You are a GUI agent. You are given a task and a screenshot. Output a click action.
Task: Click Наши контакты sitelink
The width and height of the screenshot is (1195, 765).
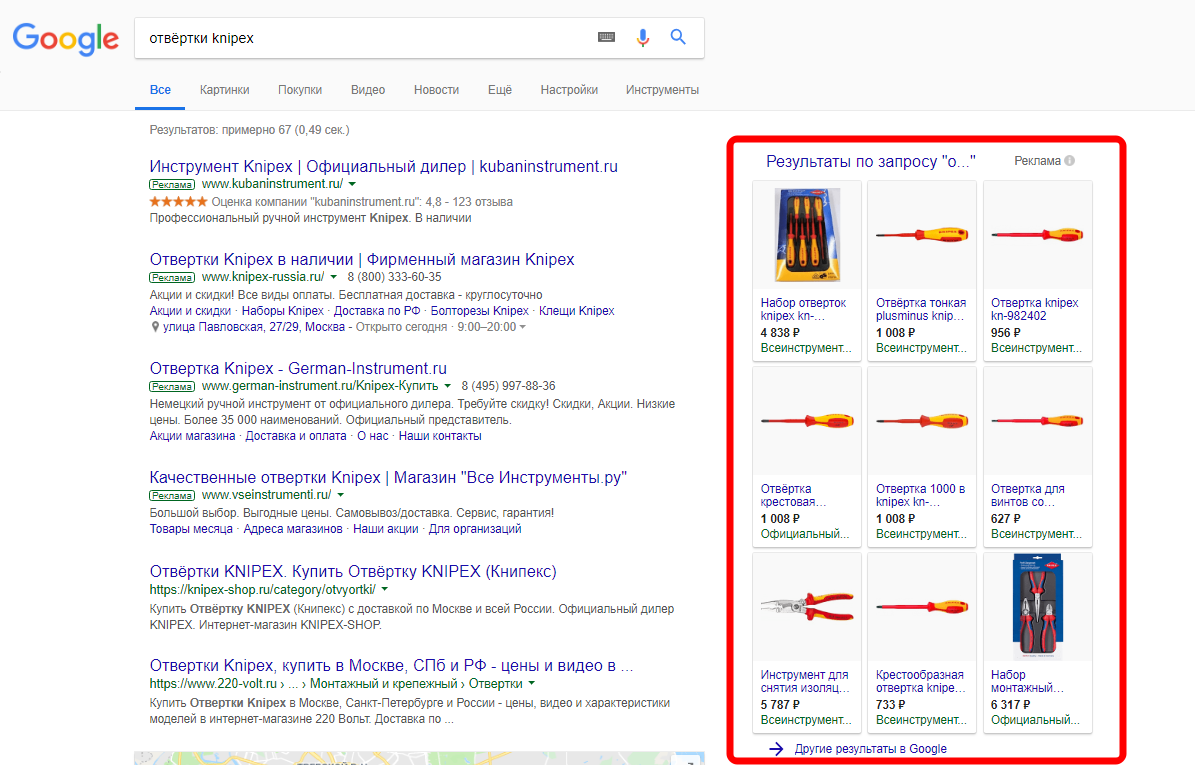[440, 436]
